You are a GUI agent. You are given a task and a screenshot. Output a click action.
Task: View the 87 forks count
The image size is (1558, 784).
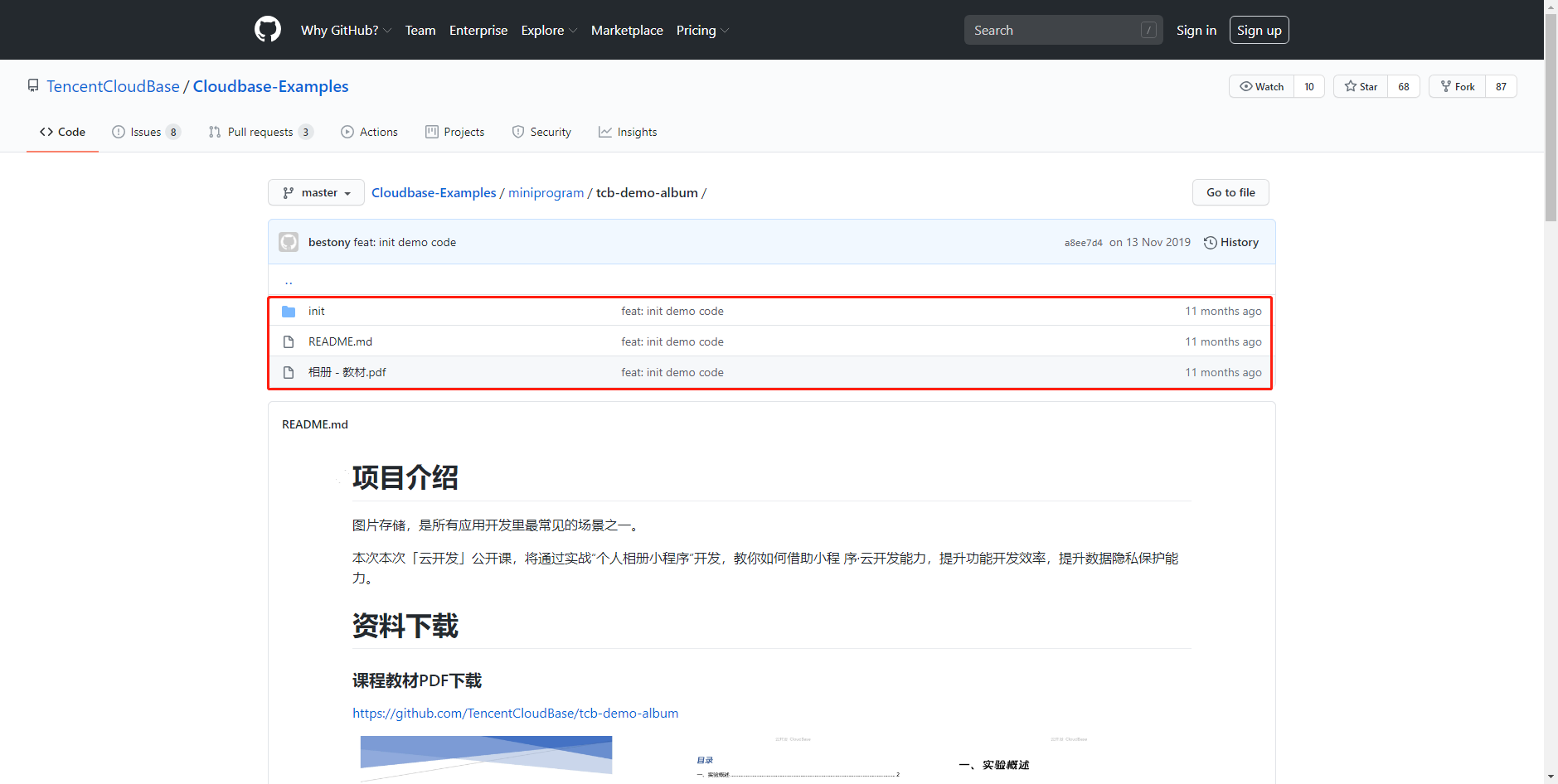pos(1501,86)
